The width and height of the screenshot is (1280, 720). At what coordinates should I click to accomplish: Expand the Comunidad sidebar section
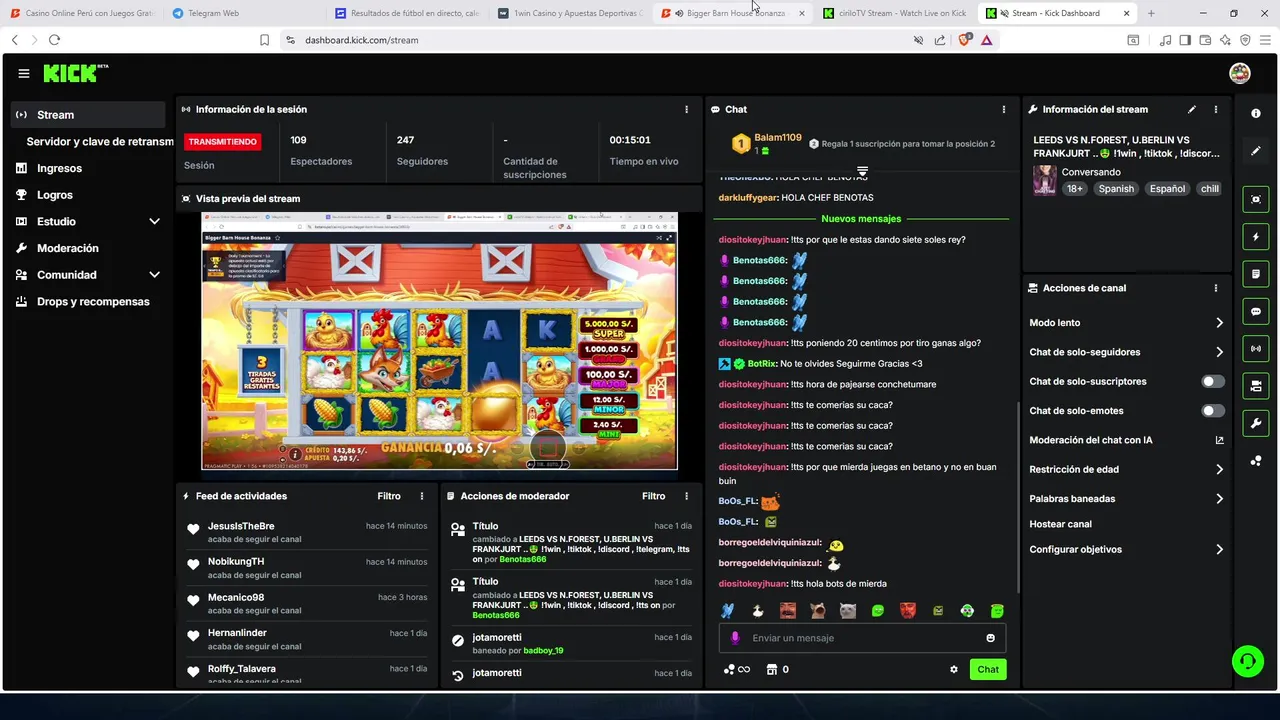click(x=88, y=275)
